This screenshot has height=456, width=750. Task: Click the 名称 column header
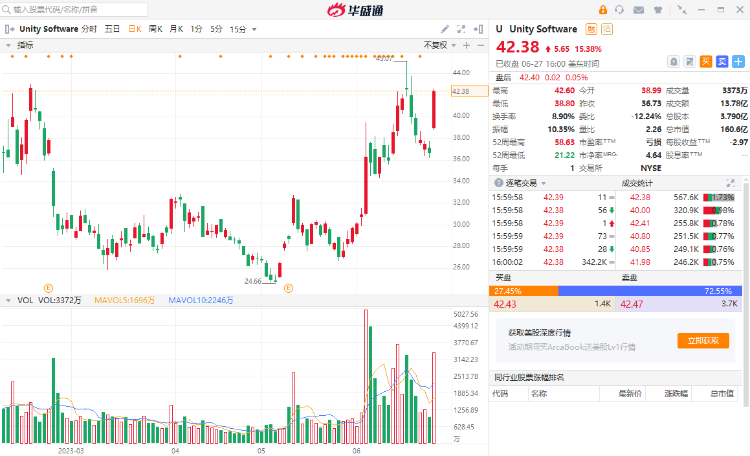(x=539, y=393)
